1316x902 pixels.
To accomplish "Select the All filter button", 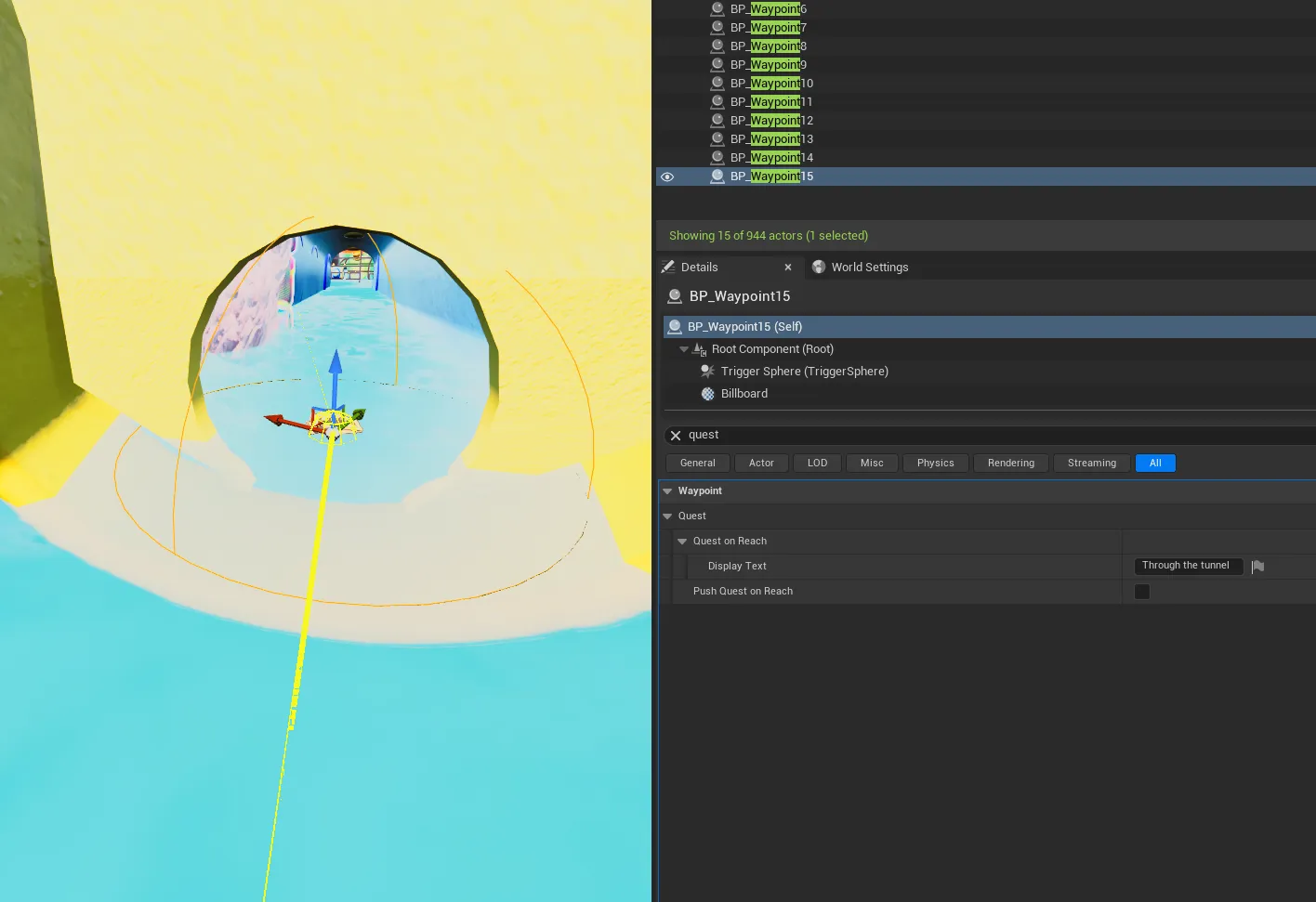I will point(1155,464).
